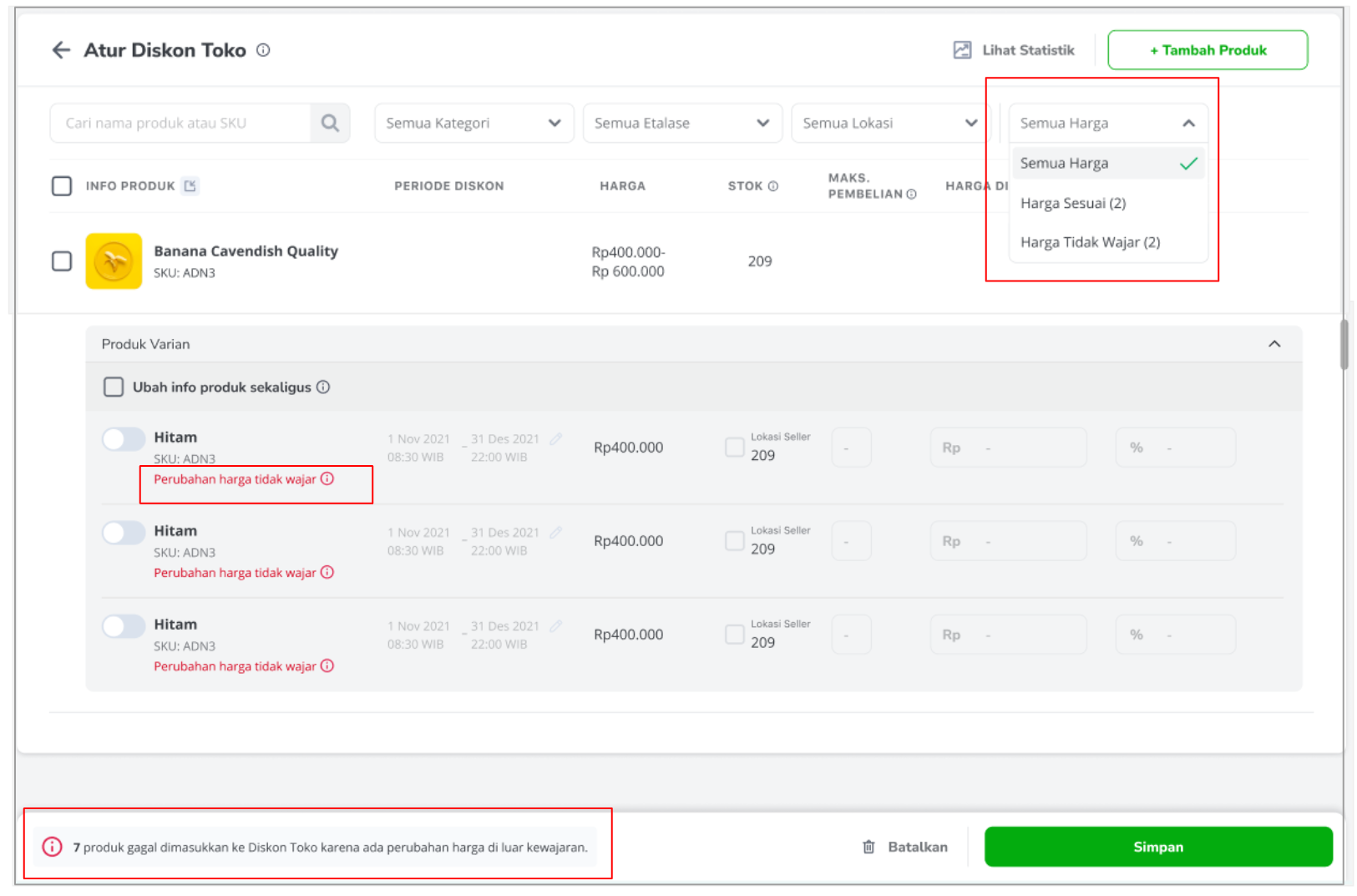Tick the Banana Cavendish Quality checkbox

point(62,261)
